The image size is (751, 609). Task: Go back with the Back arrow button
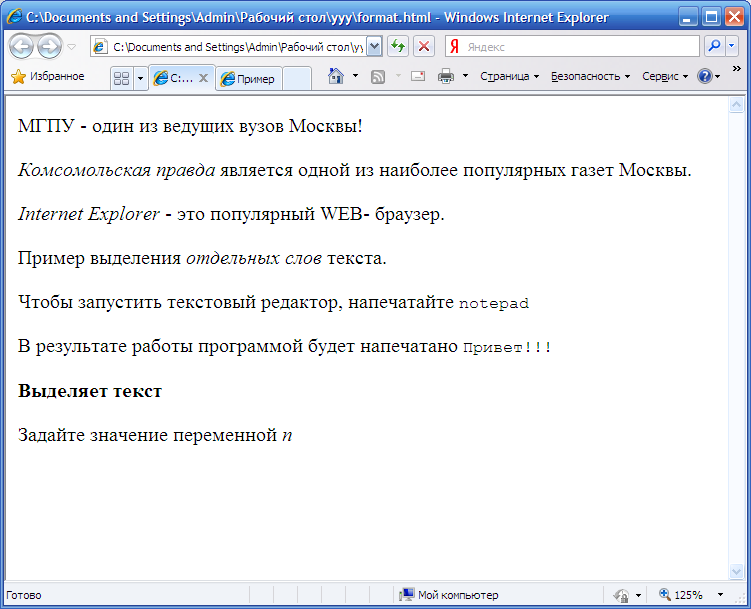tap(22, 46)
